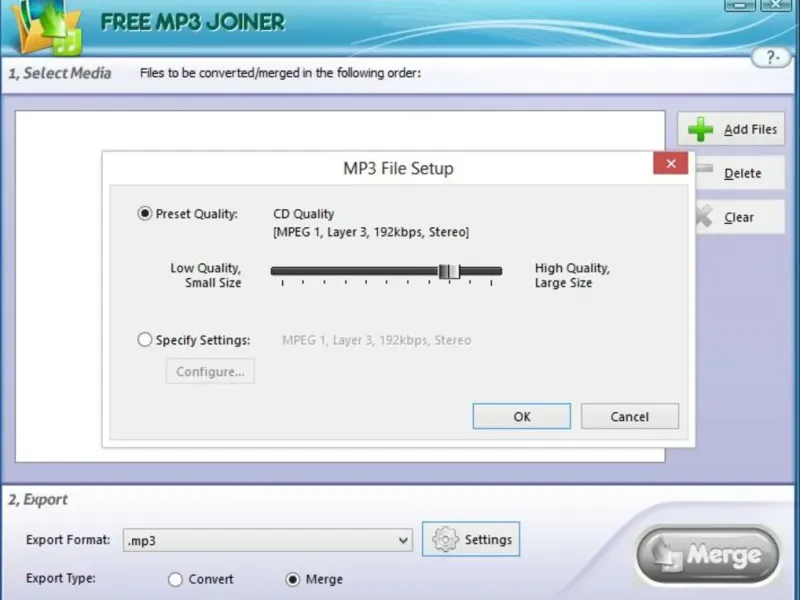Image resolution: width=800 pixels, height=600 pixels.
Task: Choose Convert export type
Action: (x=176, y=579)
